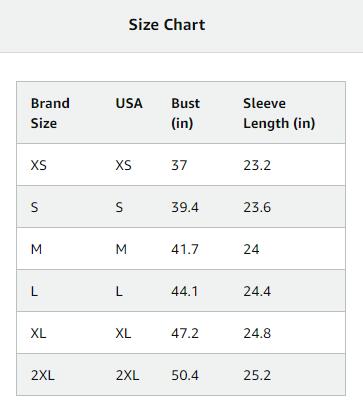Click the S row bust value 39.4
363x416 pixels.
185,207
